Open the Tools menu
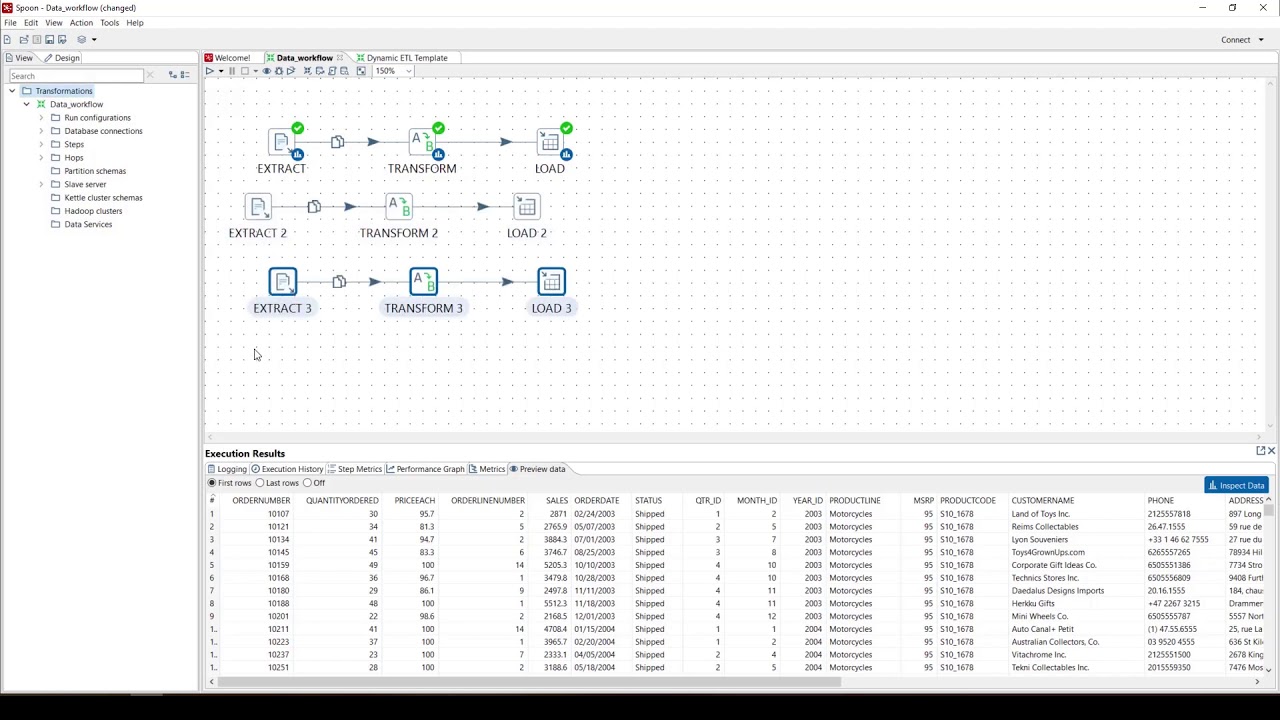 (109, 23)
